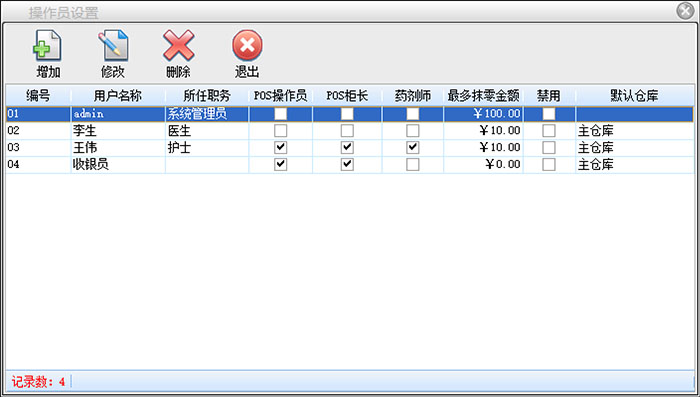Screen dimensions: 700x397
Task: Open the 修改 (Edit) operator tool
Action: pos(113,46)
